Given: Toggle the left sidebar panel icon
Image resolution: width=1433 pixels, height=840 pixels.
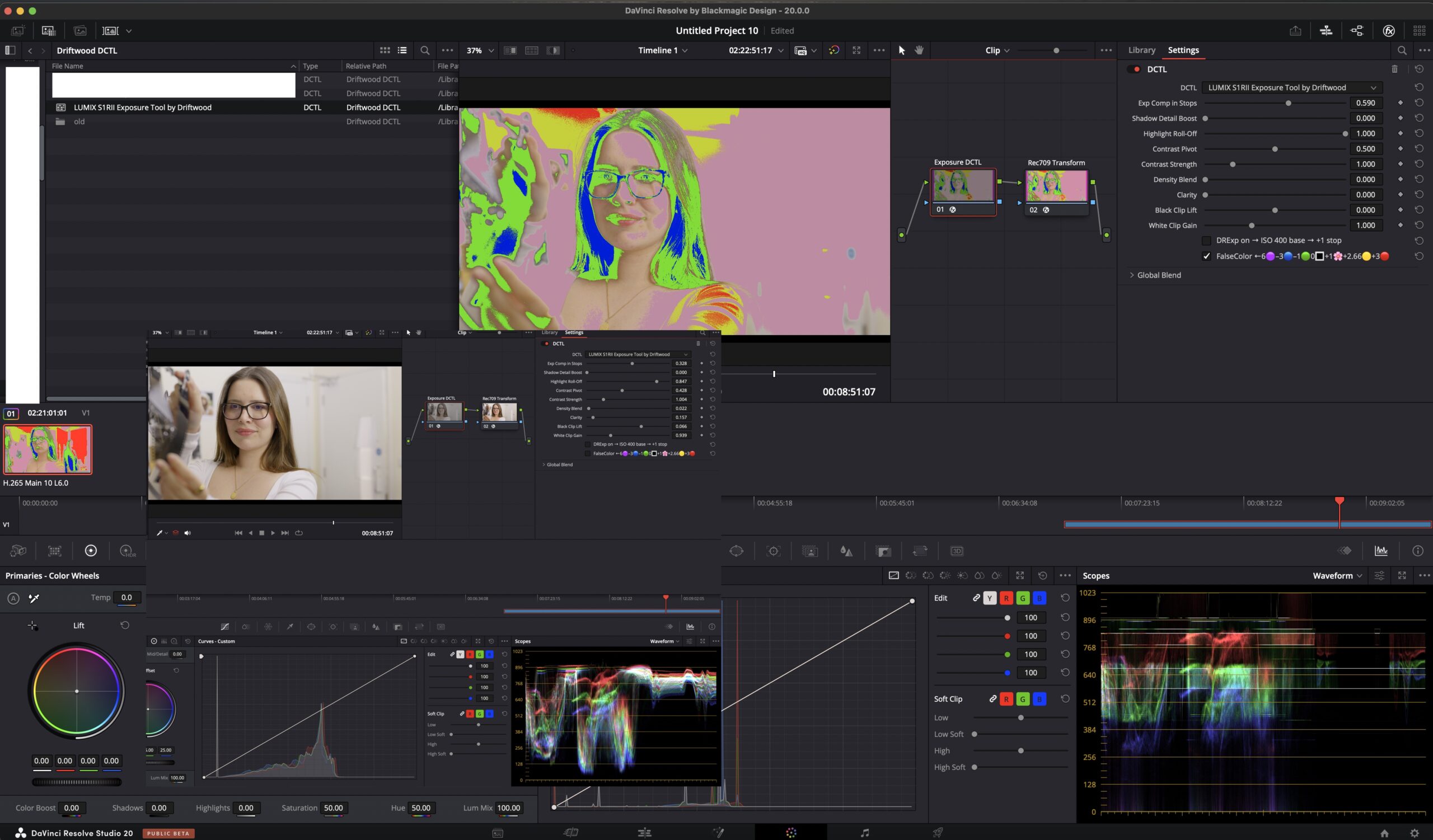Looking at the screenshot, I should coord(10,50).
